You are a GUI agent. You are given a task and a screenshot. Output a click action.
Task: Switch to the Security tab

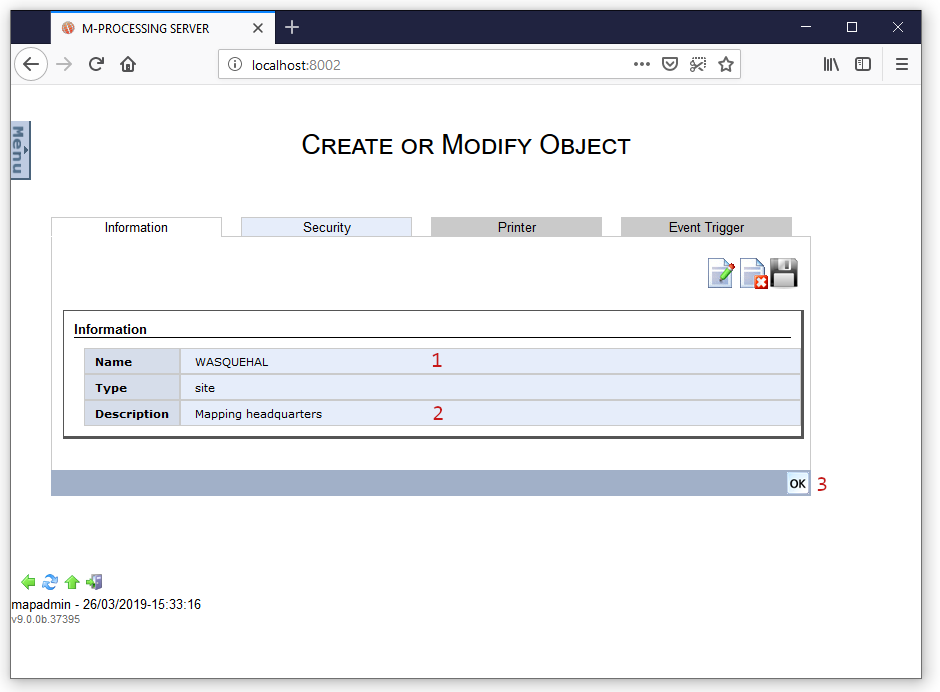point(326,227)
